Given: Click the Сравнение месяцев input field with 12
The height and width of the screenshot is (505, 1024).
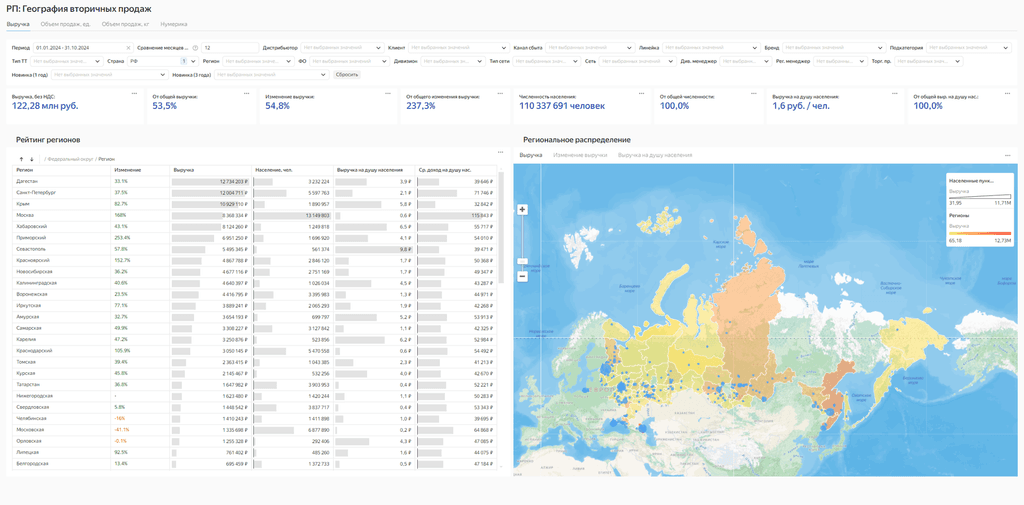Looking at the screenshot, I should pos(230,47).
